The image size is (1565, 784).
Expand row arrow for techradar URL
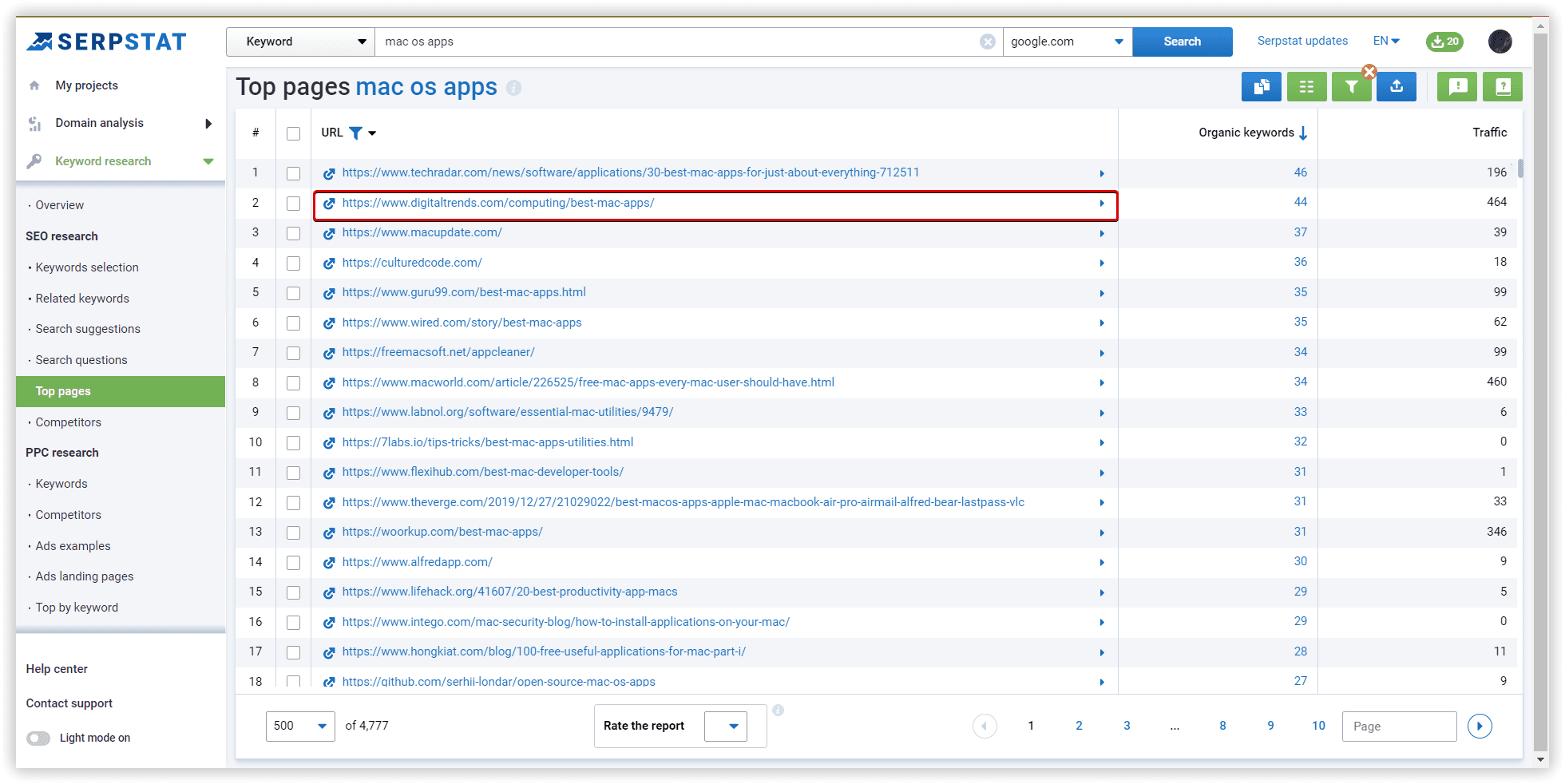[1102, 173]
